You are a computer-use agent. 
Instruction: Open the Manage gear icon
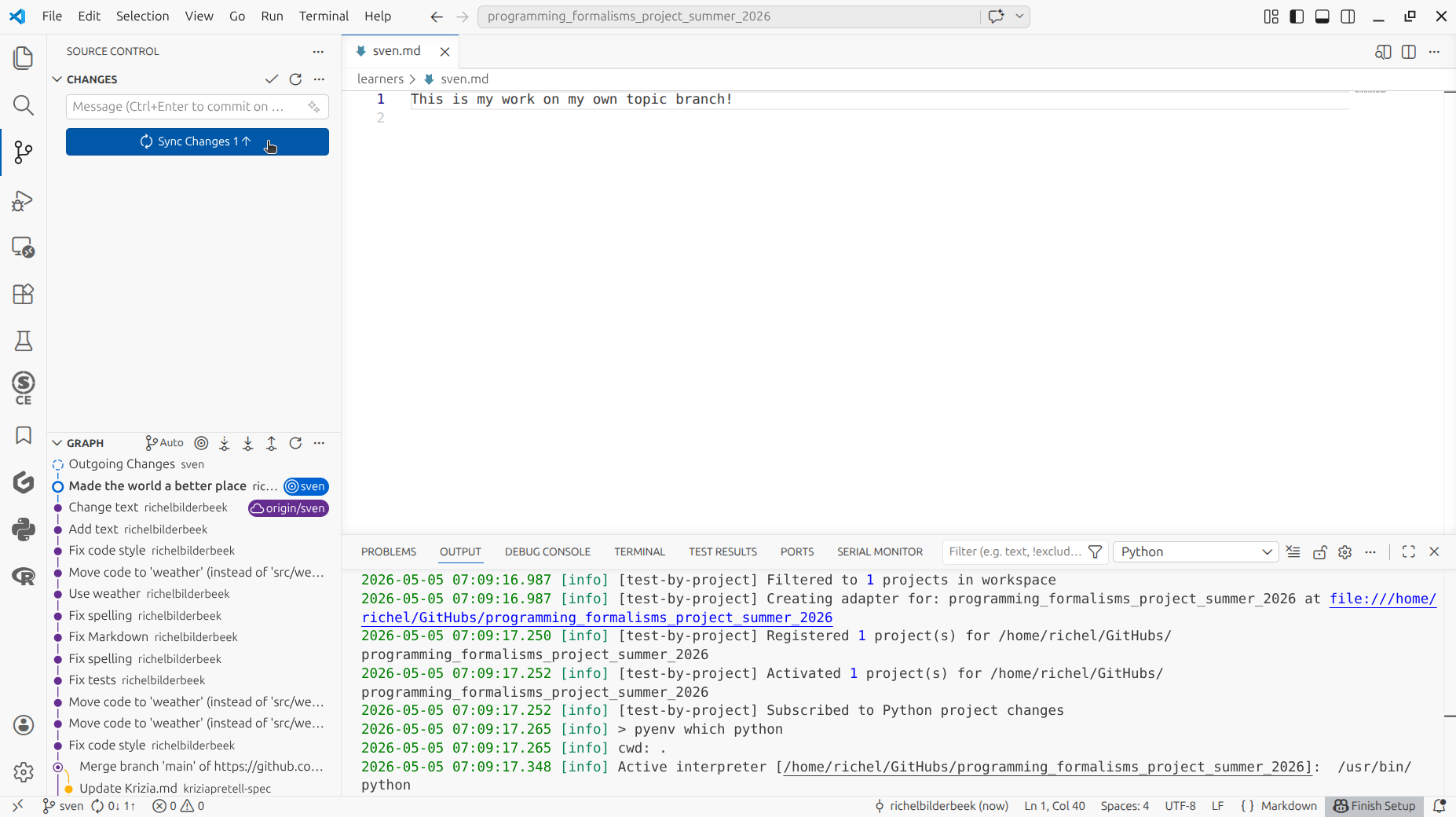click(x=24, y=772)
